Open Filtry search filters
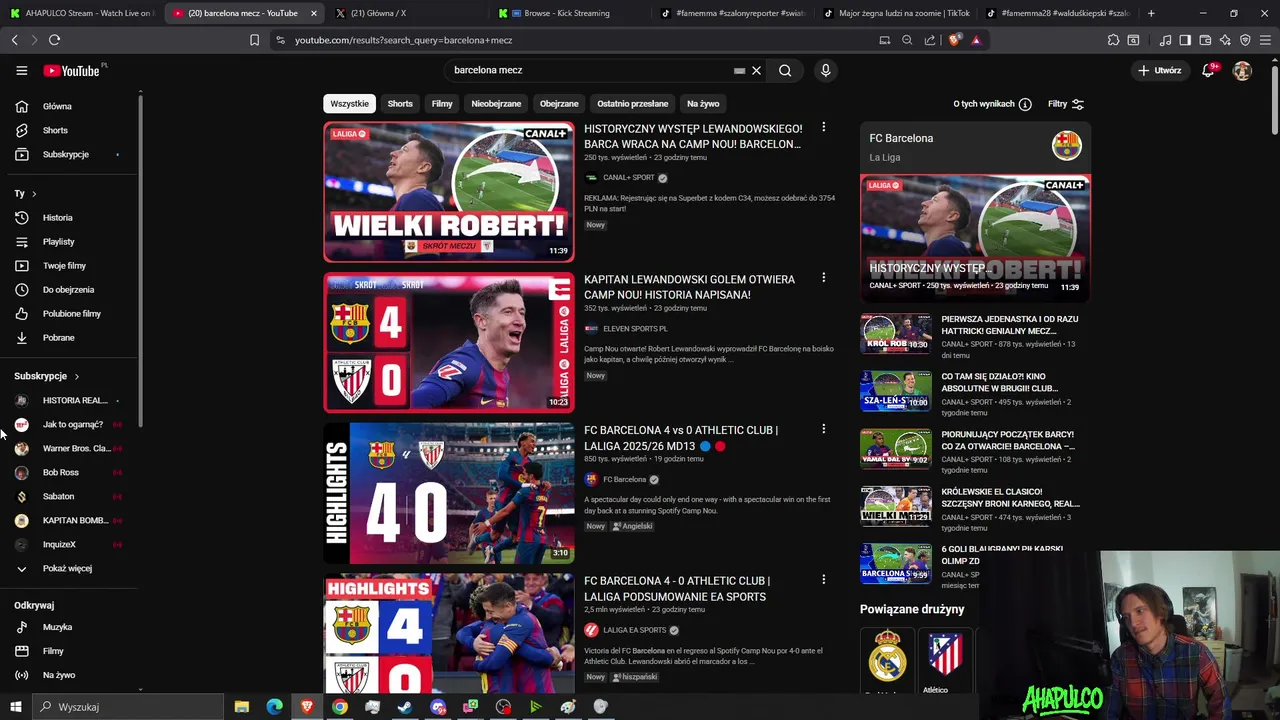The height and width of the screenshot is (720, 1280). 1066,104
